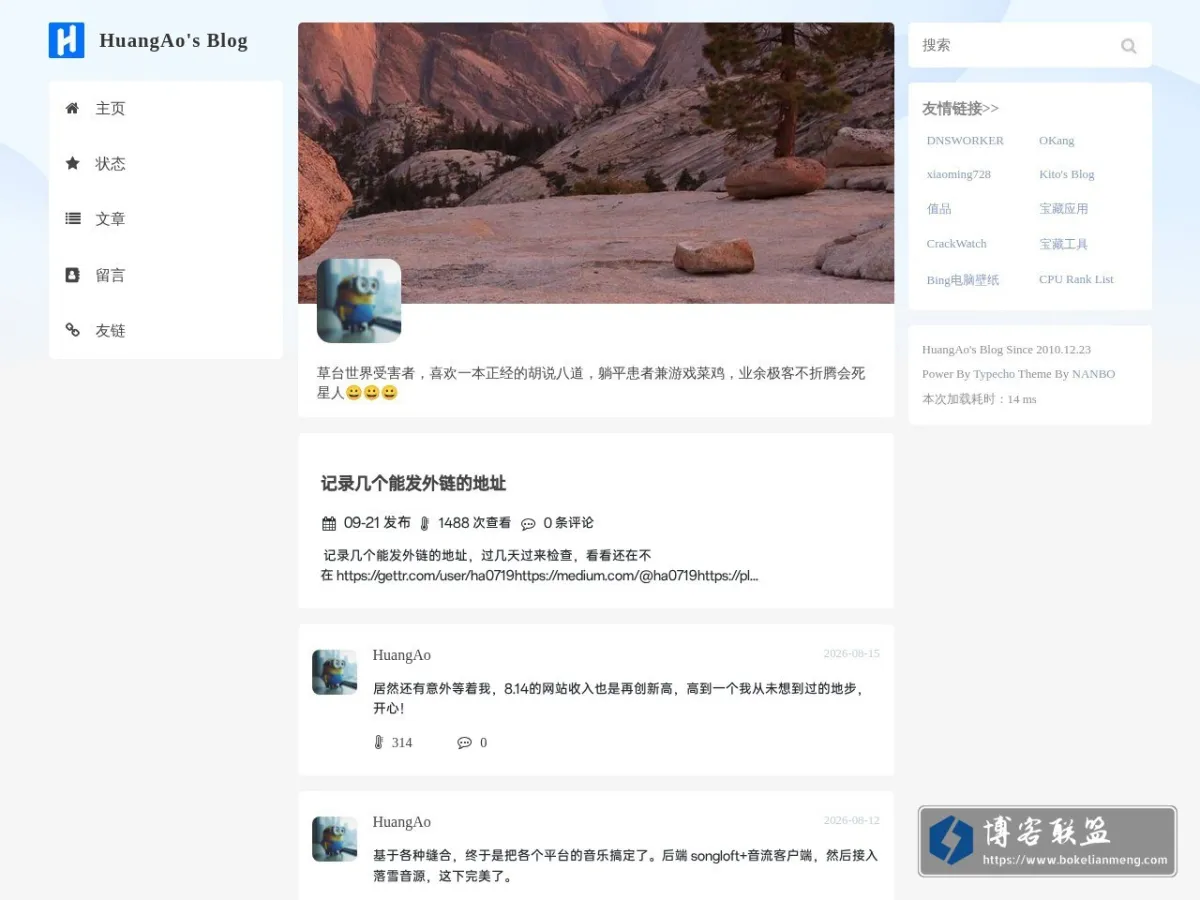This screenshot has height=900, width=1200.
Task: Click HuangAo avatar in 2026-08-15 post
Action: coord(334,672)
